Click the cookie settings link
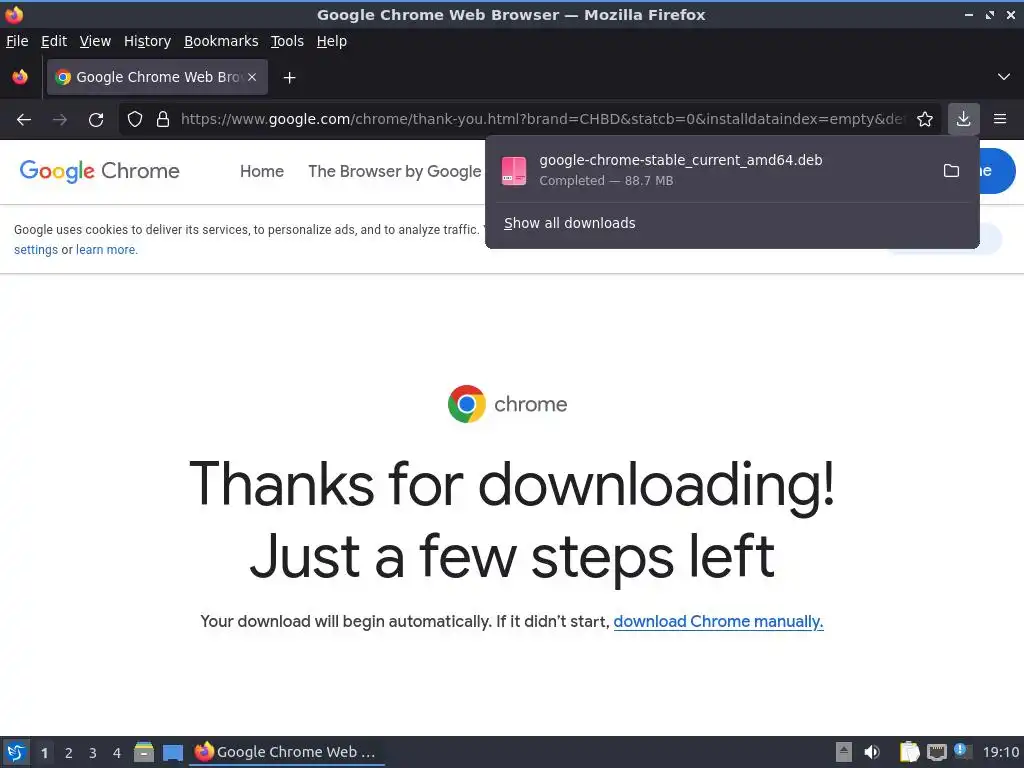Screen dimensions: 1024x768 (36, 249)
